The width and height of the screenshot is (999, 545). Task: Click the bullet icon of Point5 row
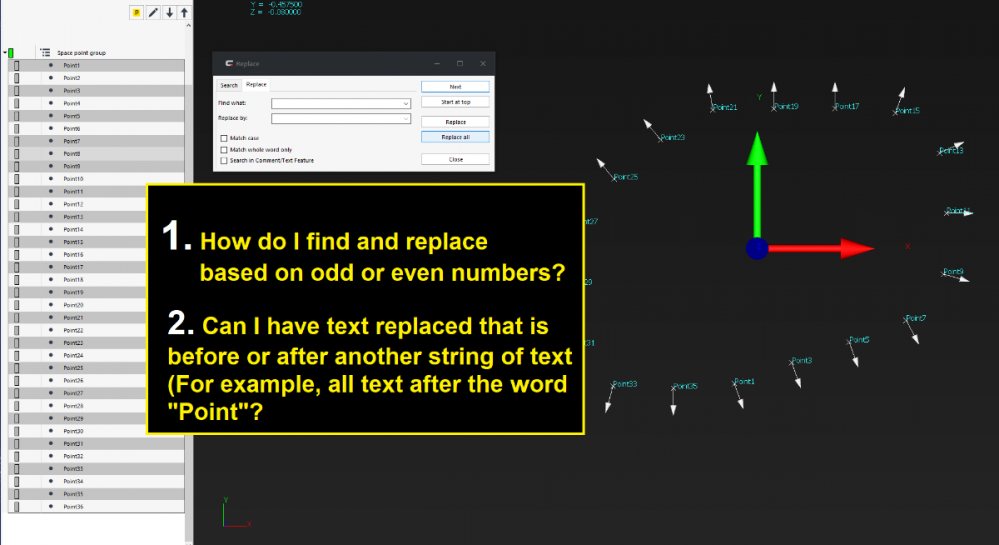point(51,116)
